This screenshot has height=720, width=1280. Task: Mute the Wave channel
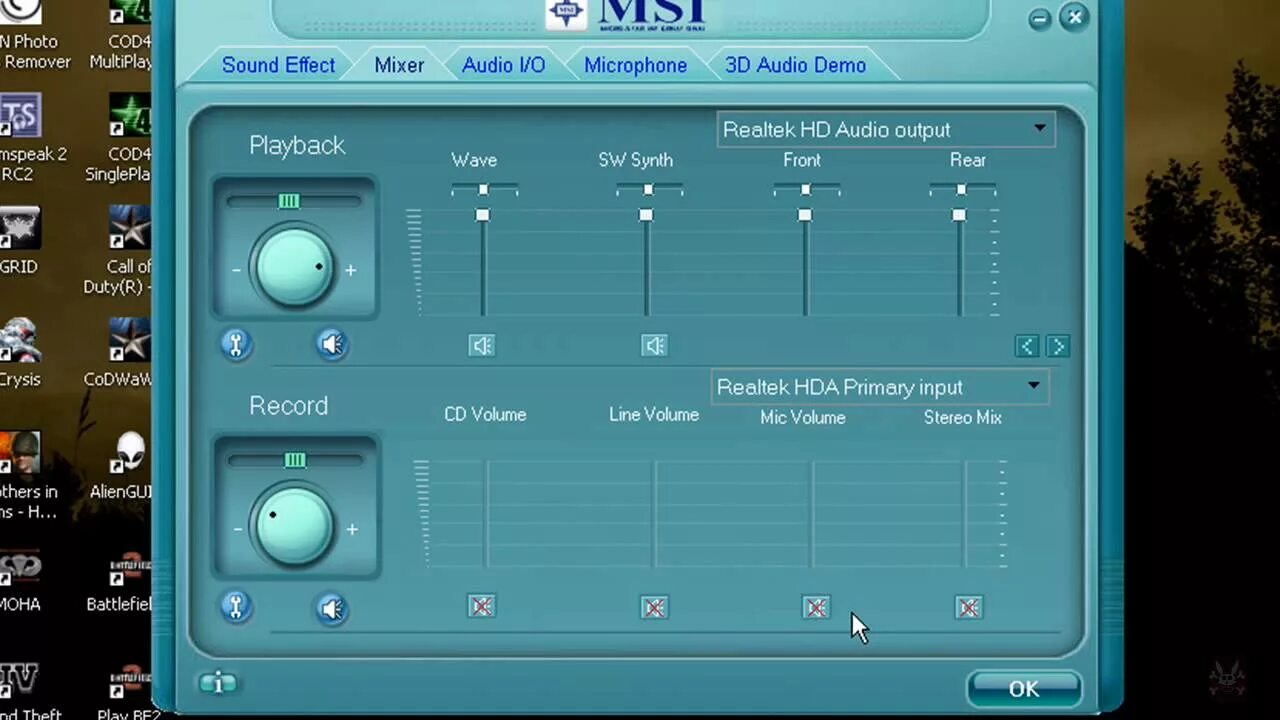point(482,346)
